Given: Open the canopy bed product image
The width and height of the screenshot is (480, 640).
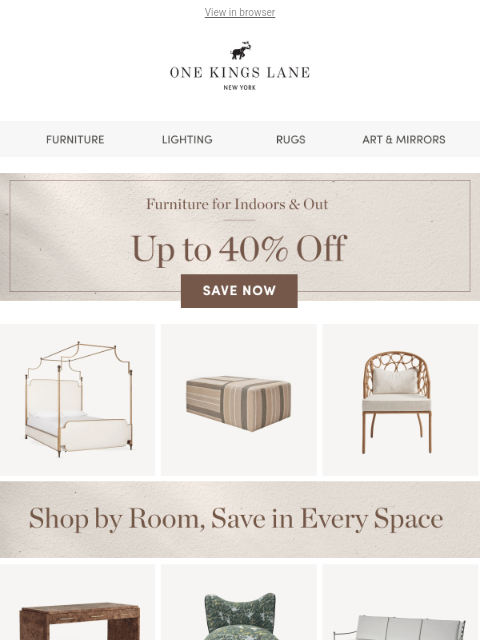Looking at the screenshot, I should click(78, 400).
